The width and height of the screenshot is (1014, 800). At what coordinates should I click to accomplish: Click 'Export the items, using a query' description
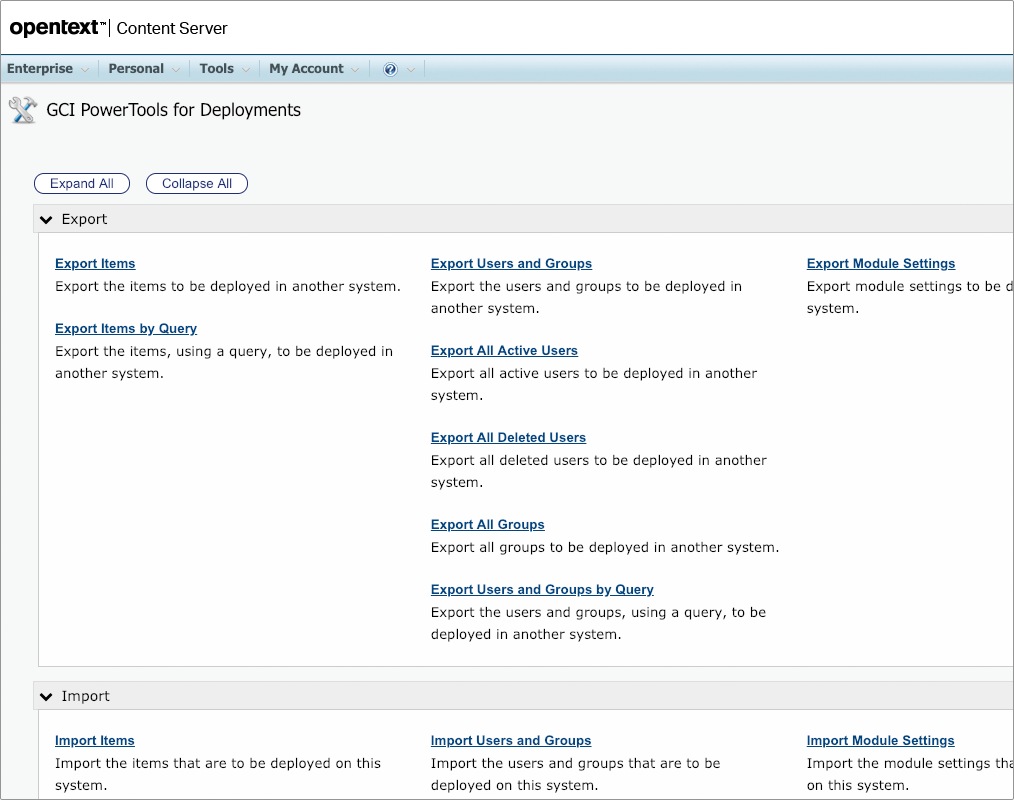pyautogui.click(x=224, y=362)
